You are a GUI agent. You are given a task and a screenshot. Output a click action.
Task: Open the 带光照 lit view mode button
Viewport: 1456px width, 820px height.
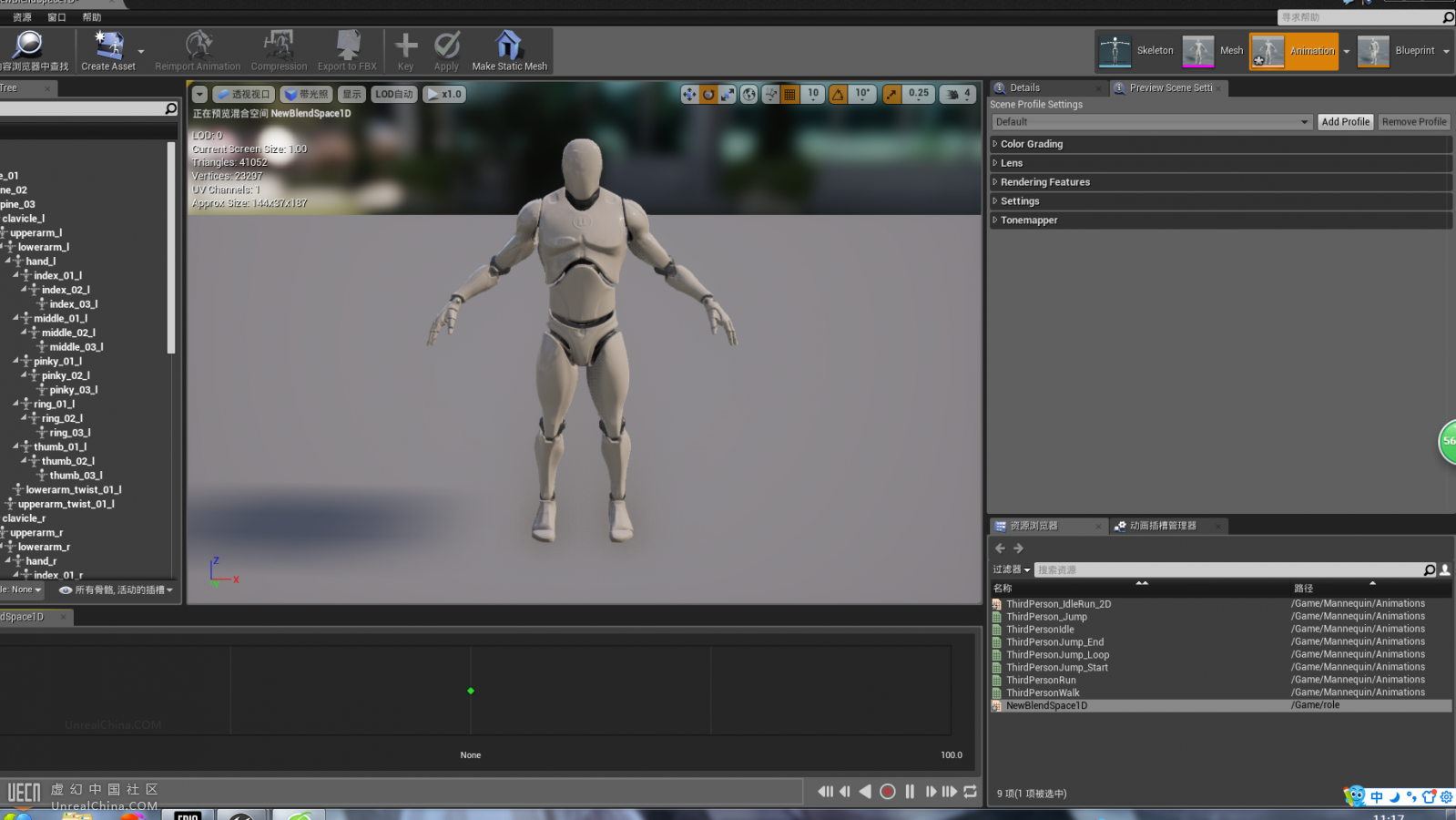click(x=306, y=94)
